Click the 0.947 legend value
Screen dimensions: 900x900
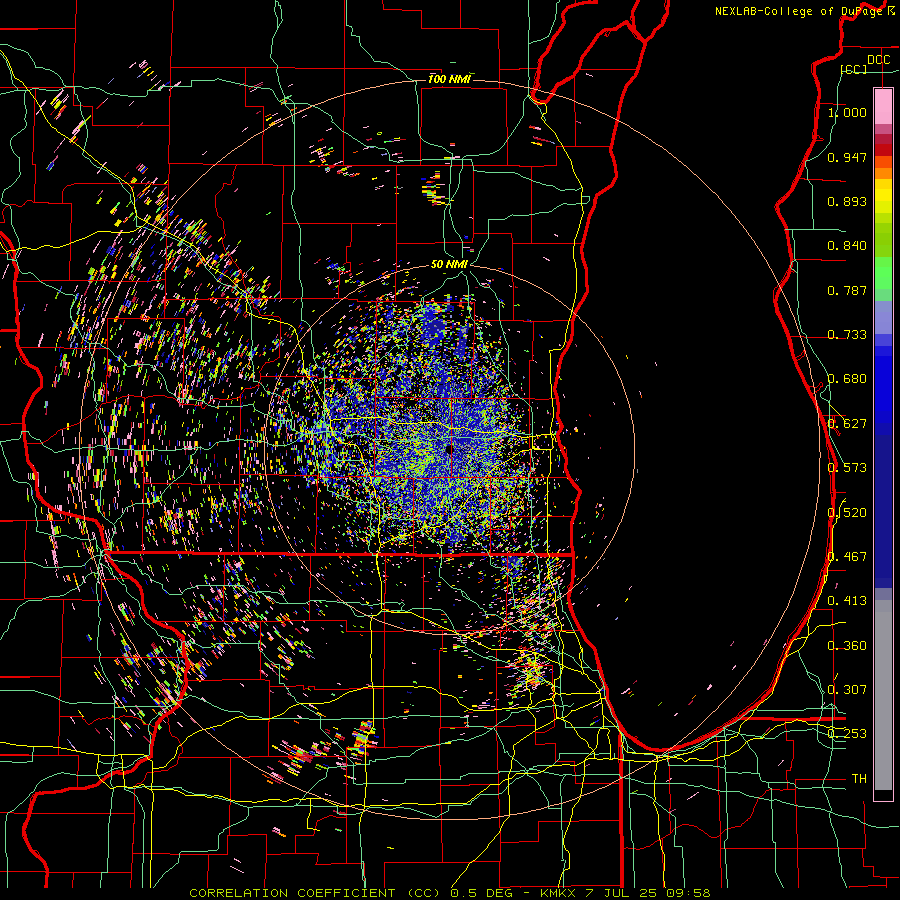[847, 157]
